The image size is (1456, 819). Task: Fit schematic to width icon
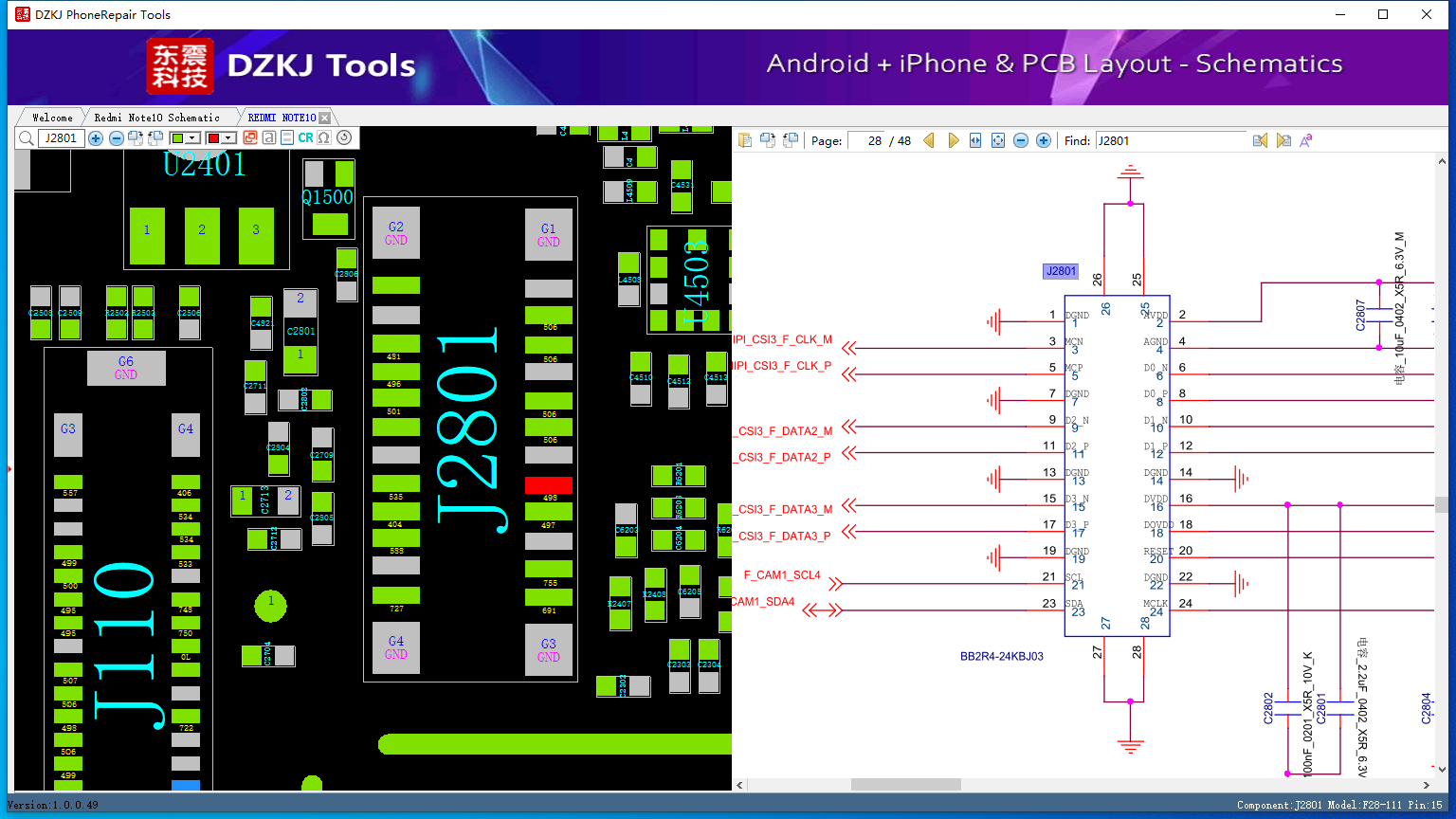(x=975, y=140)
